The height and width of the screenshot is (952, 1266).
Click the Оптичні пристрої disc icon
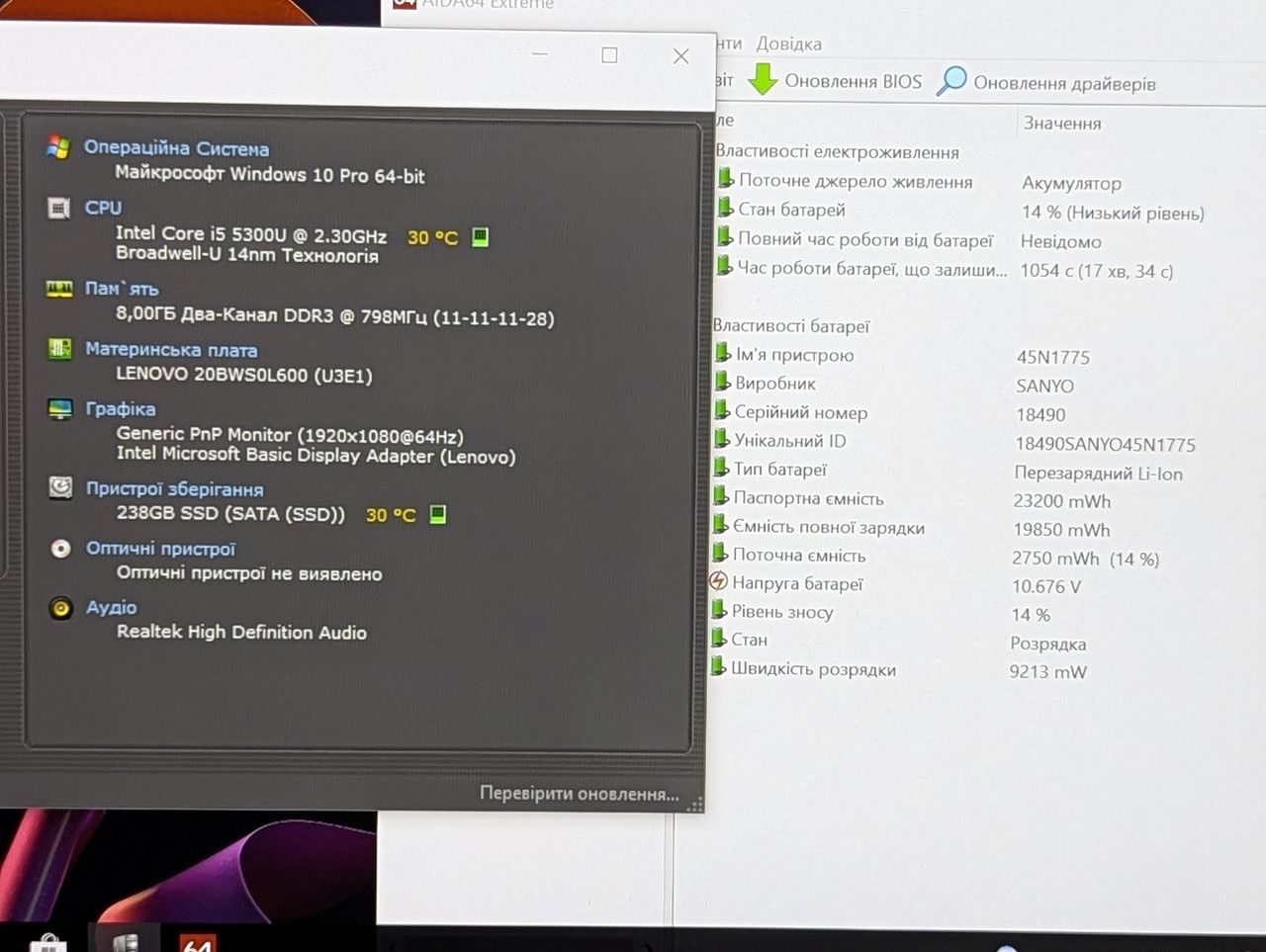[x=60, y=548]
